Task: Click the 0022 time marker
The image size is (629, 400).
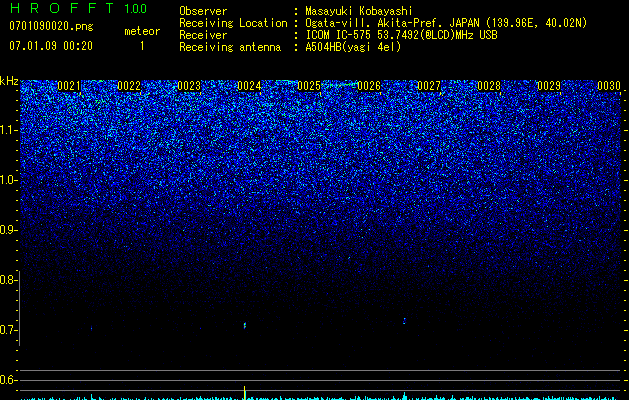Action: [129, 86]
